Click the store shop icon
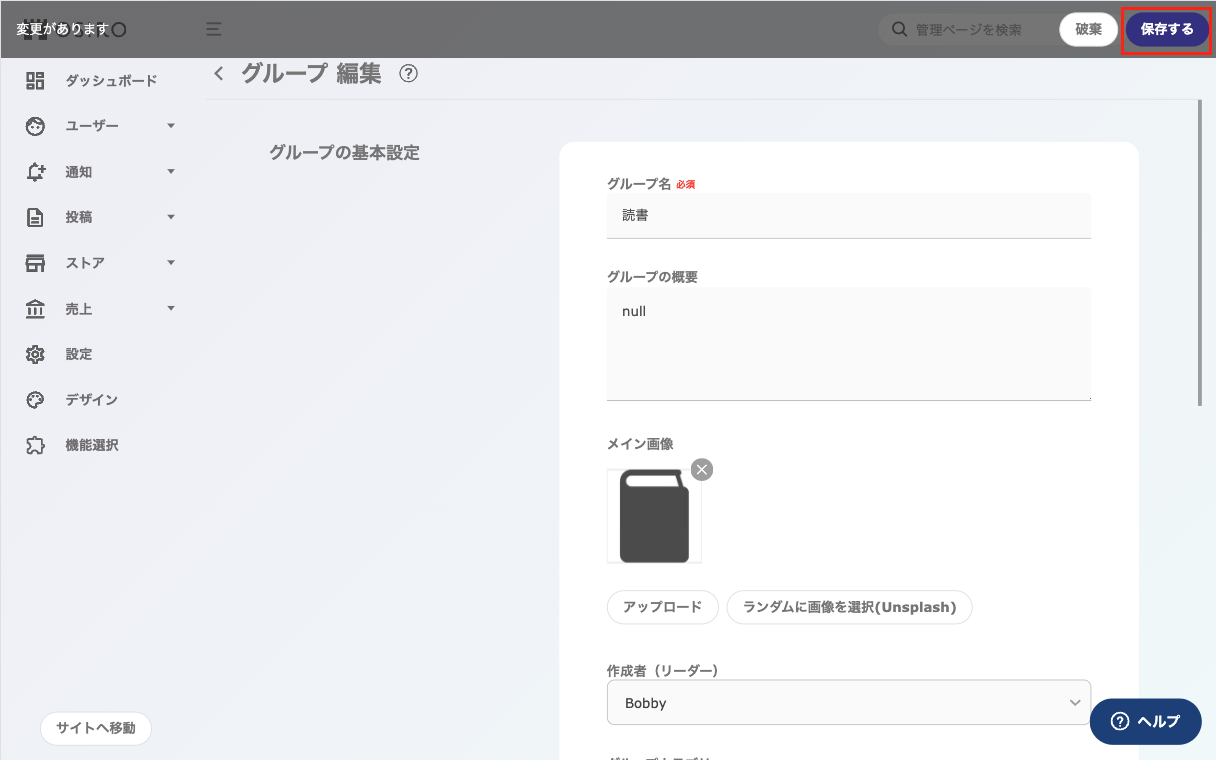Screen dimensions: 1216x760 [x=35, y=263]
